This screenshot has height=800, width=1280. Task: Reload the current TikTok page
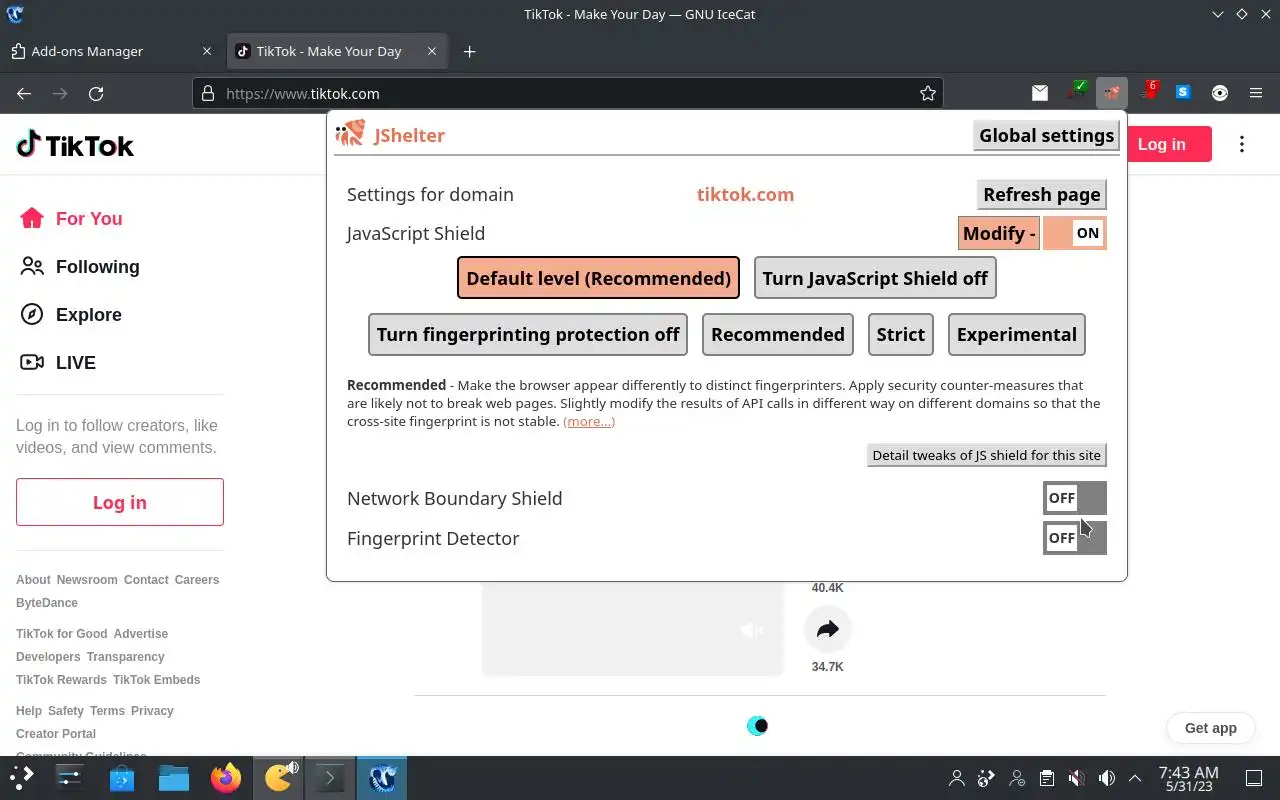[x=96, y=93]
